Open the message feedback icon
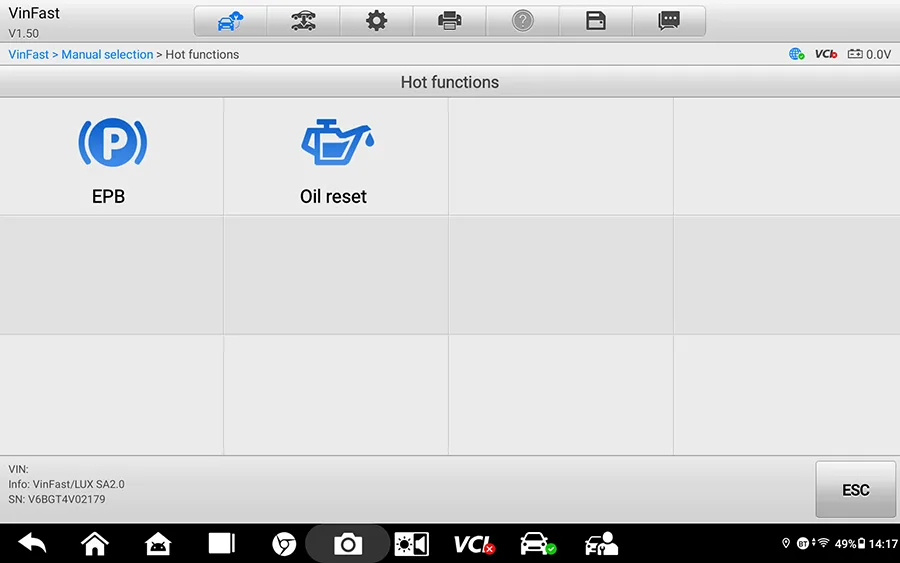Viewport: 900px width, 563px height. [x=669, y=21]
